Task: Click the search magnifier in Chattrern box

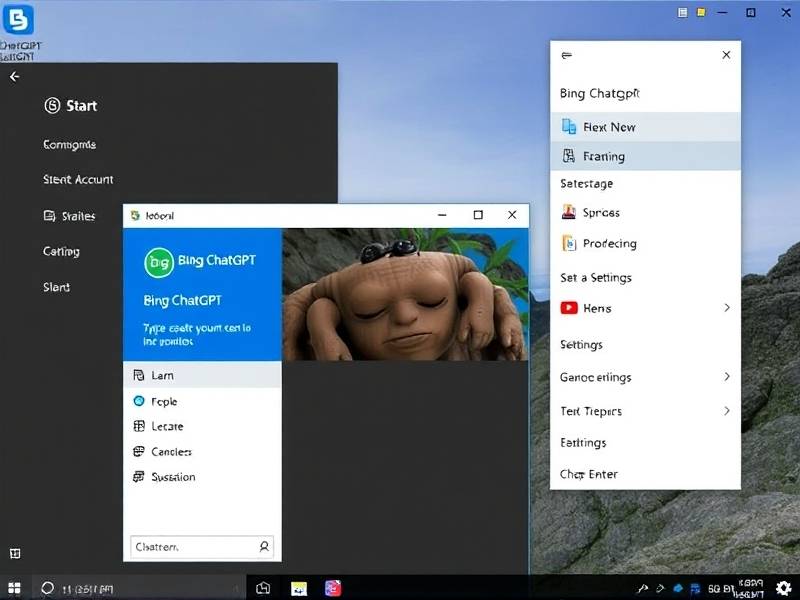Action: tap(264, 547)
